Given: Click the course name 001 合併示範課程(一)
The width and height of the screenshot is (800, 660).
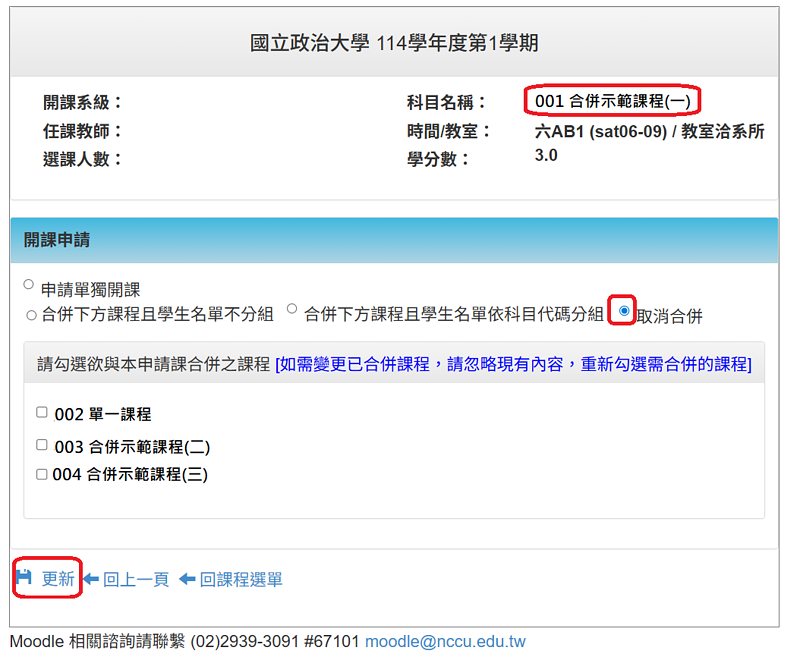Looking at the screenshot, I should point(612,101).
